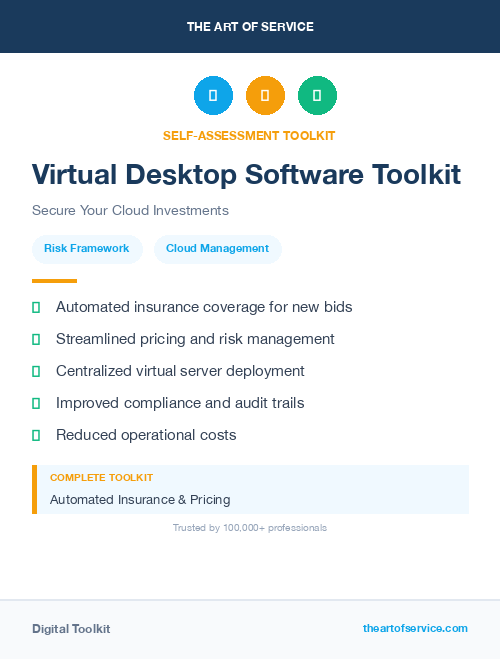Click bullet icon beside Streamlined pricing
This screenshot has width=500, height=659.
pyautogui.click(x=36, y=339)
